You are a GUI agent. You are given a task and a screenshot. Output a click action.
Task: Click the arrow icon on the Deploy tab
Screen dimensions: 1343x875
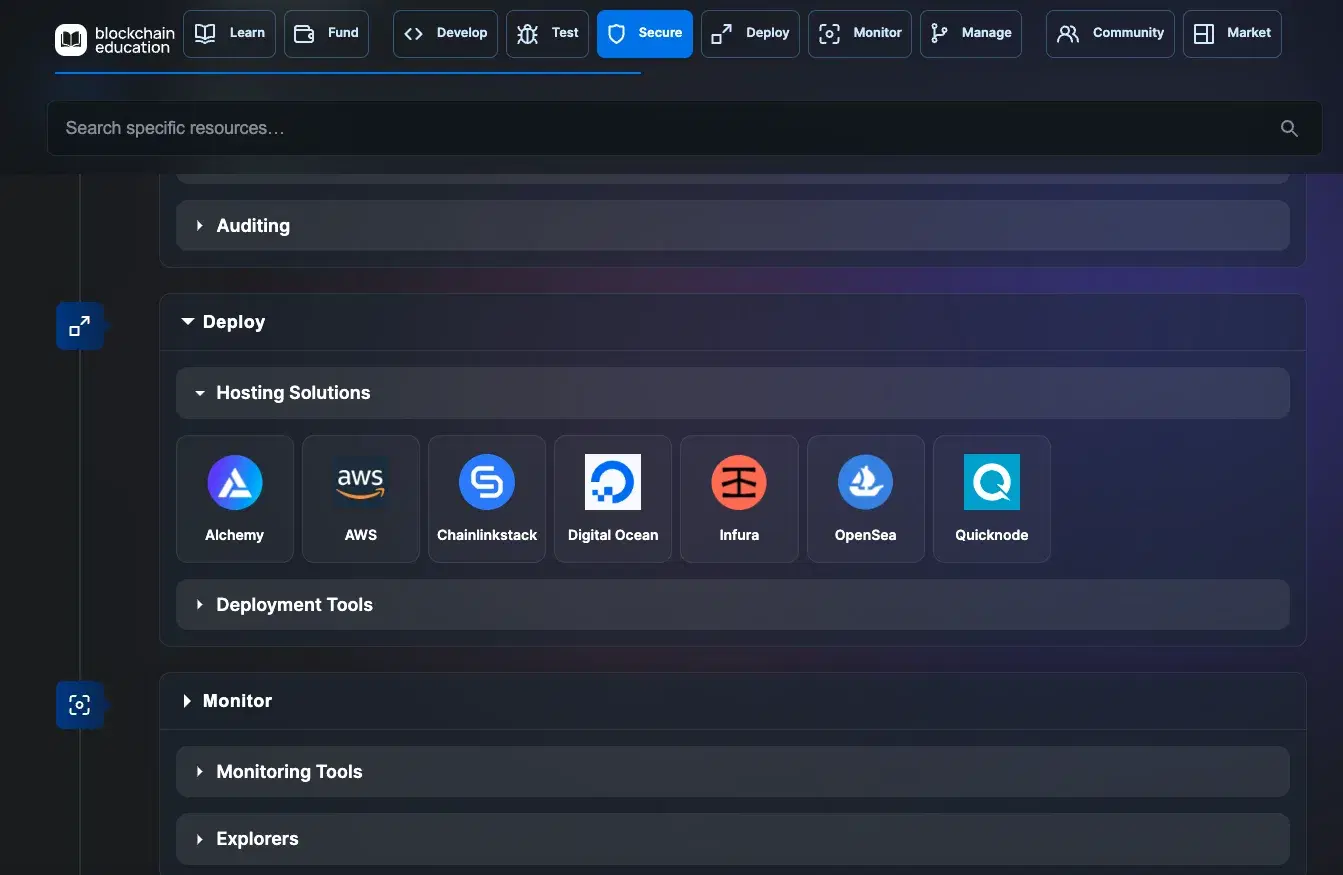tap(721, 34)
